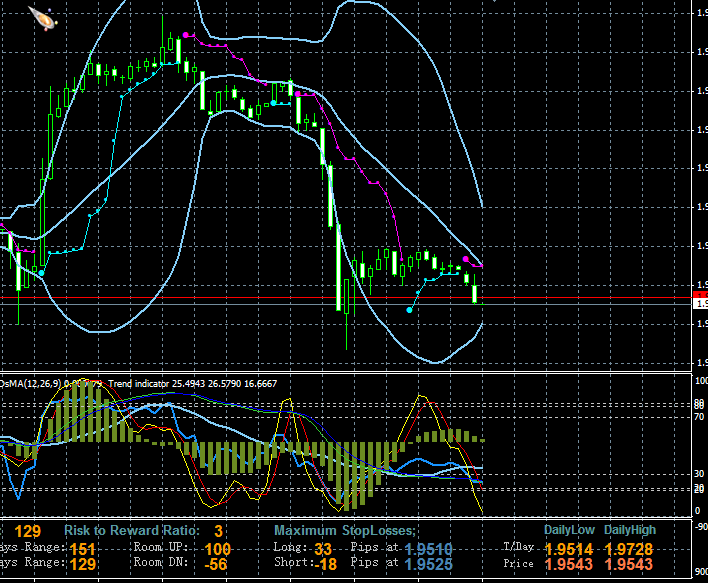This screenshot has width=708, height=583.
Task: Click the magenta dot near the latest candle
Action: point(467,259)
